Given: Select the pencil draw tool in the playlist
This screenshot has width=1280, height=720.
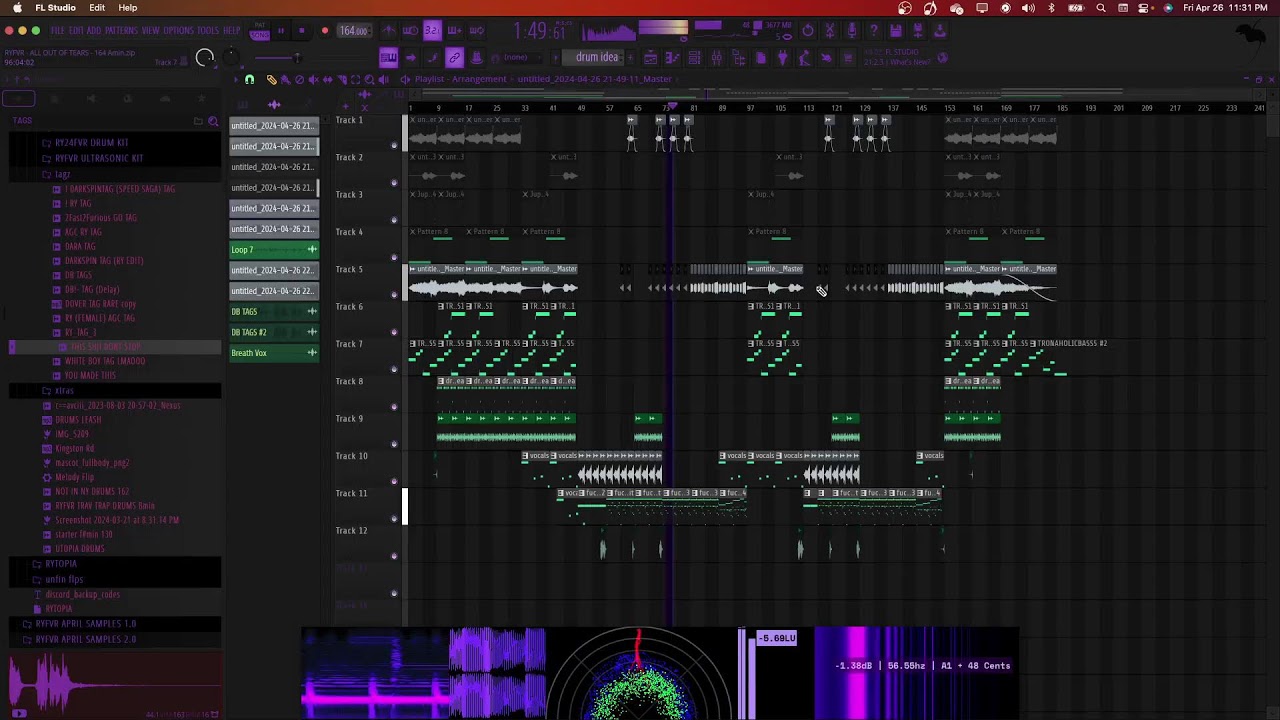Looking at the screenshot, I should 272,79.
